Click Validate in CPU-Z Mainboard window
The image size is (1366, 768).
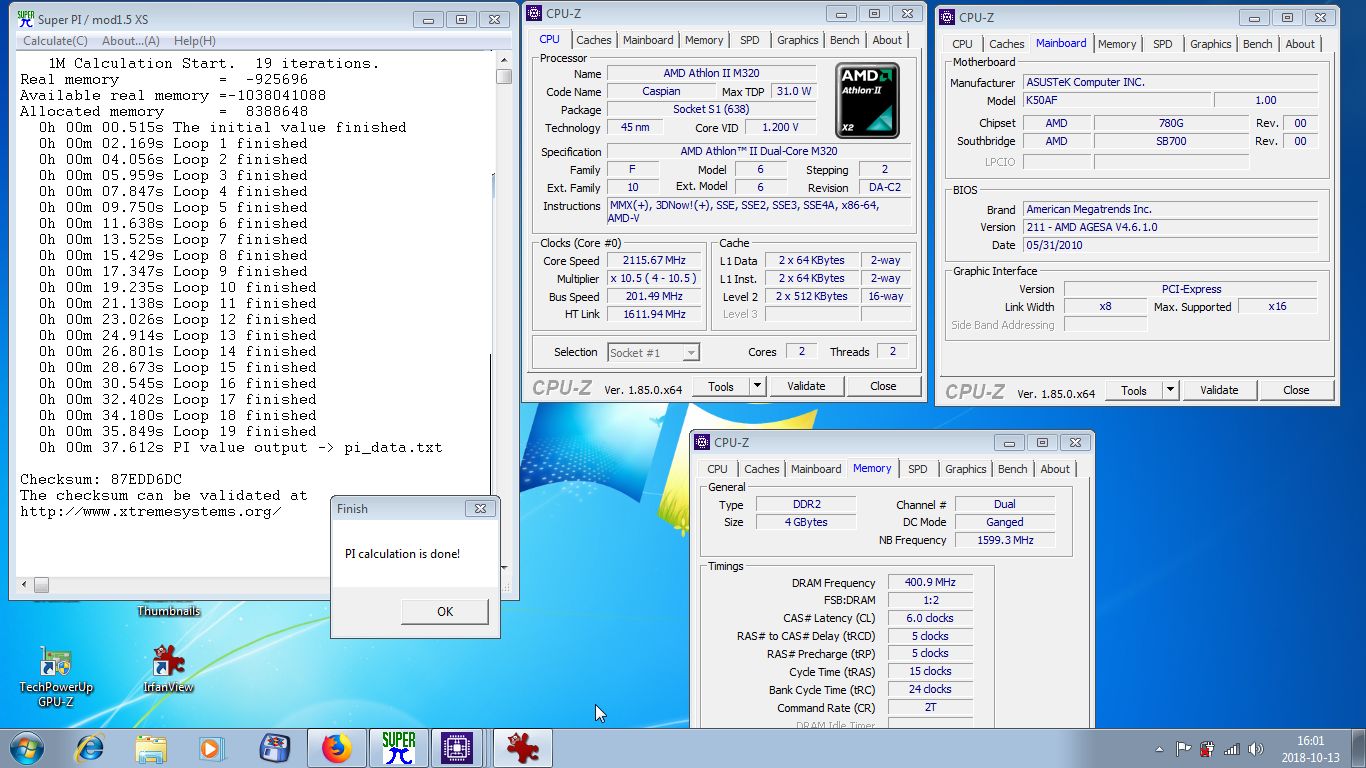tap(1219, 390)
